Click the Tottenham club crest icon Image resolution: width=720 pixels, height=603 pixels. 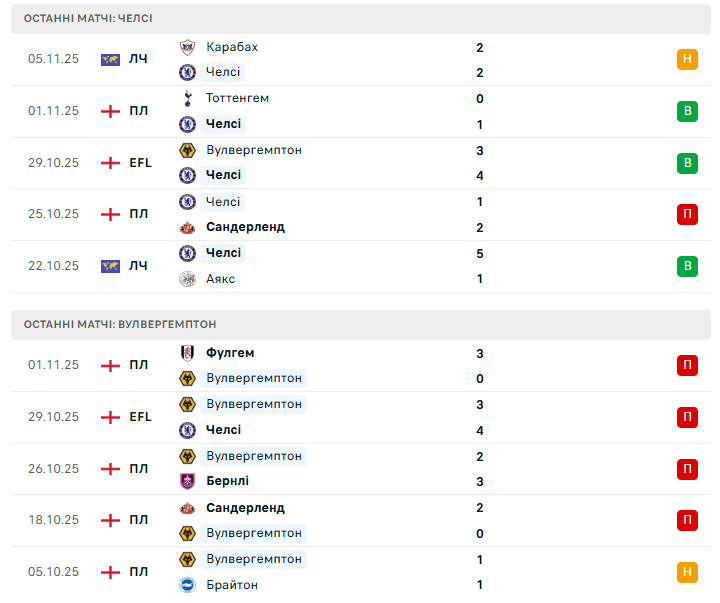[x=187, y=98]
